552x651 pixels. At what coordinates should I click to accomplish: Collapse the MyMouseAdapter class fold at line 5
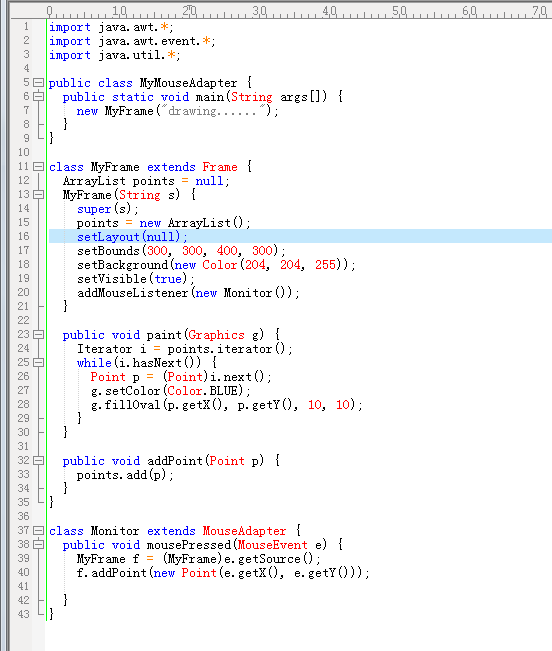(38, 83)
